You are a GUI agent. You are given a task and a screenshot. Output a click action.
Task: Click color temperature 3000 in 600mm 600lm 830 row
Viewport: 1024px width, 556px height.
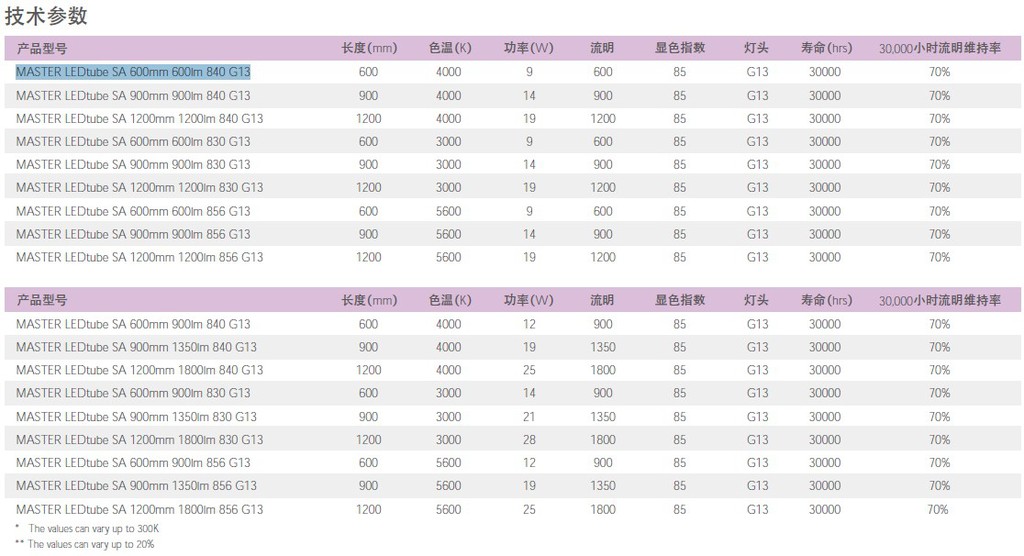click(449, 141)
